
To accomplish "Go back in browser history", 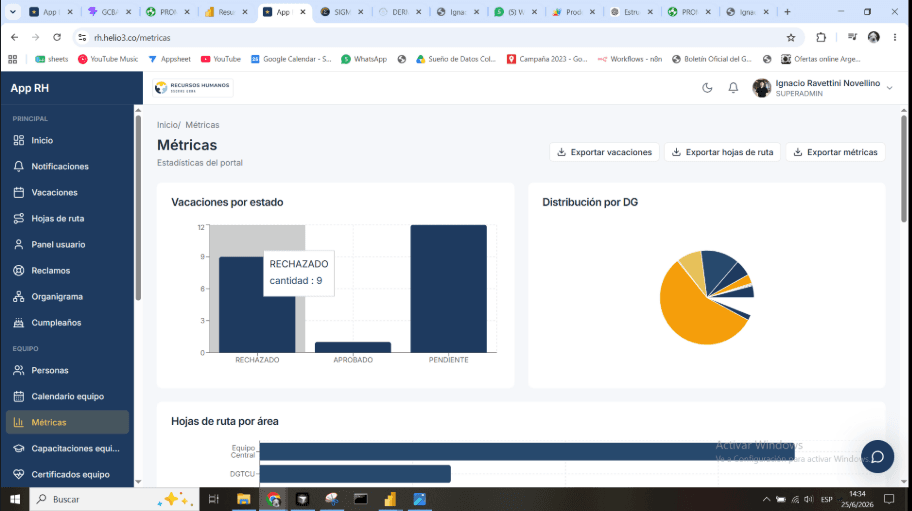I will tap(15, 37).
